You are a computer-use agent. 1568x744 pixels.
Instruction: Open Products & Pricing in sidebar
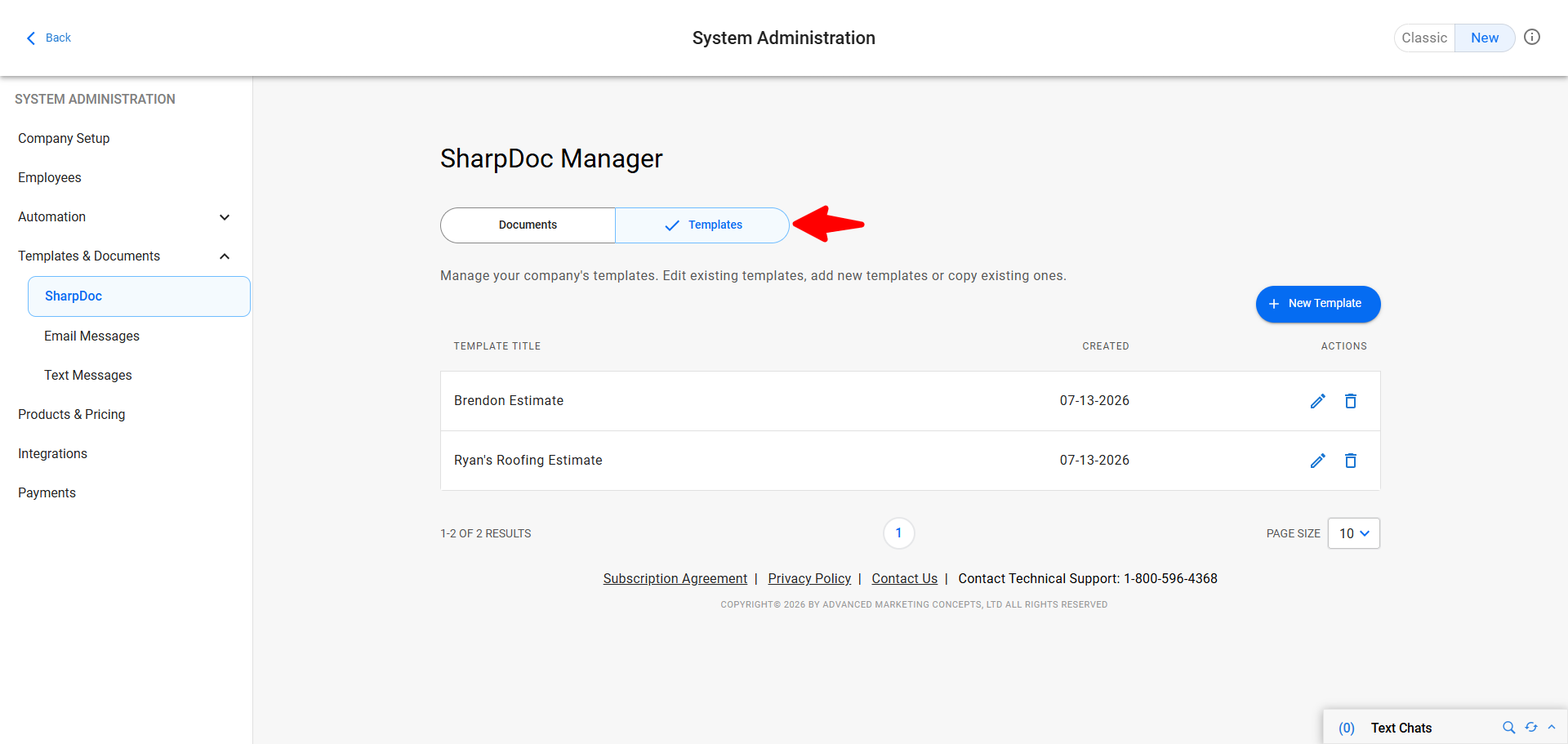click(x=72, y=415)
